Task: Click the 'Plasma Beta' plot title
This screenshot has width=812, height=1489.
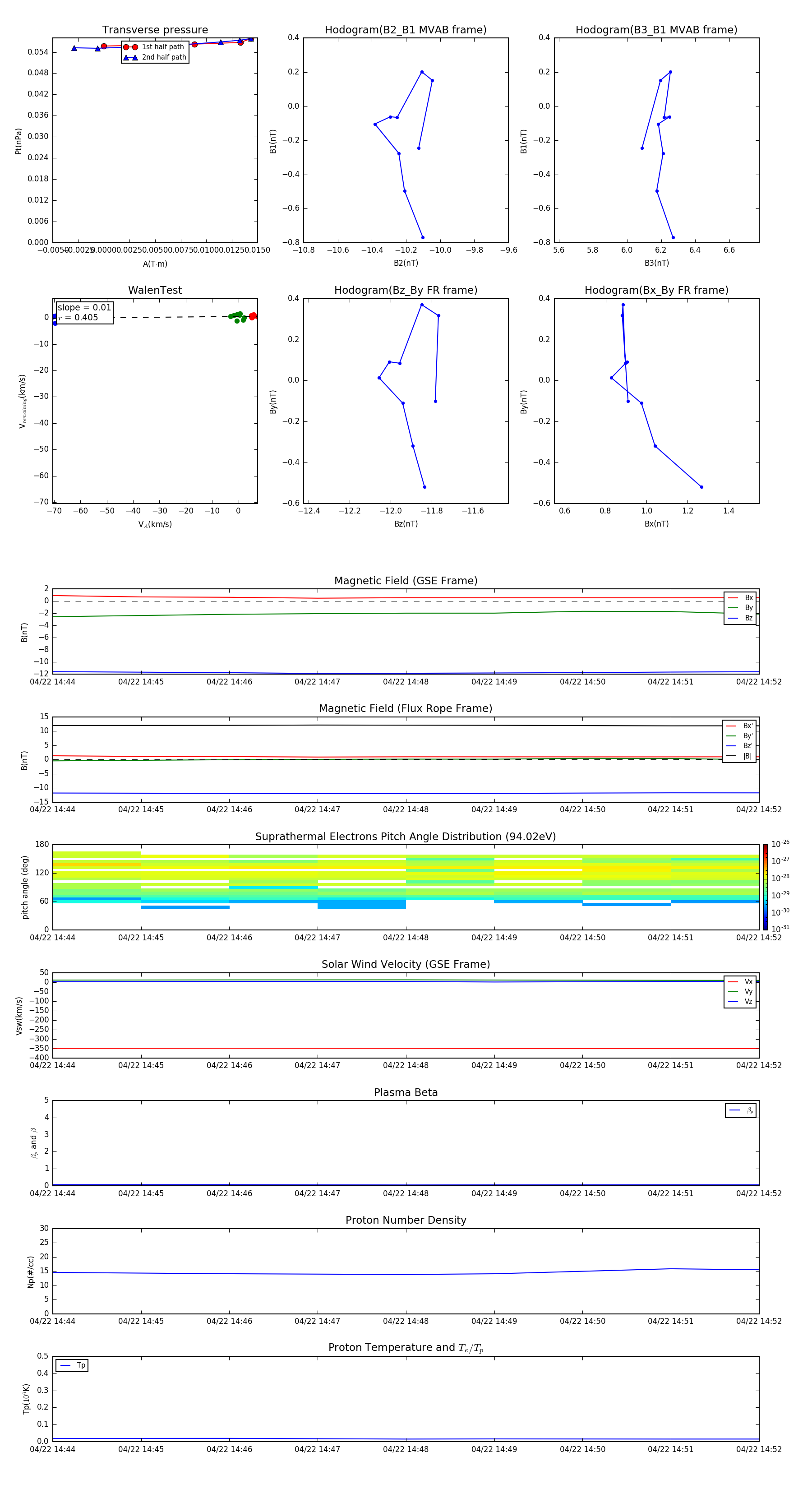Action: [406, 1093]
